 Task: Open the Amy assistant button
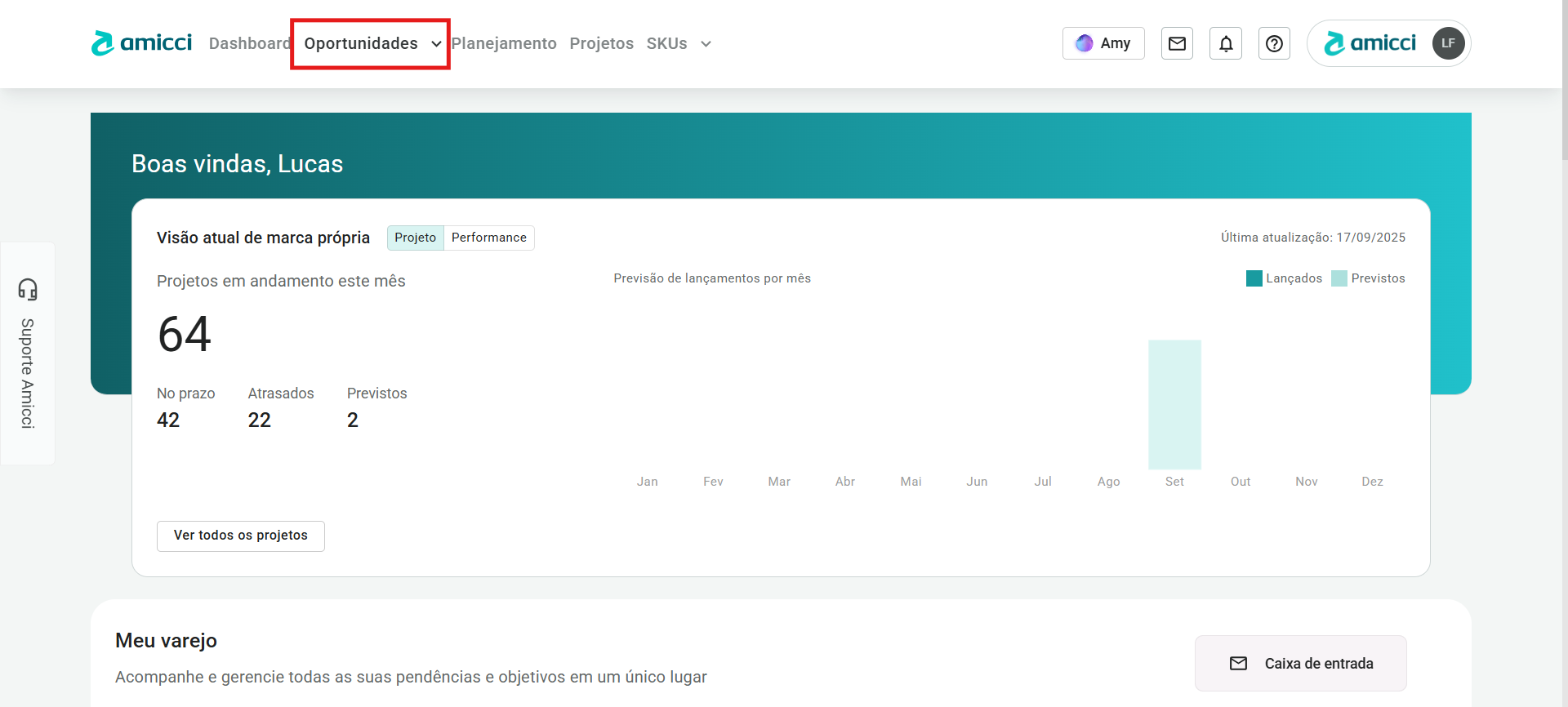click(x=1103, y=43)
